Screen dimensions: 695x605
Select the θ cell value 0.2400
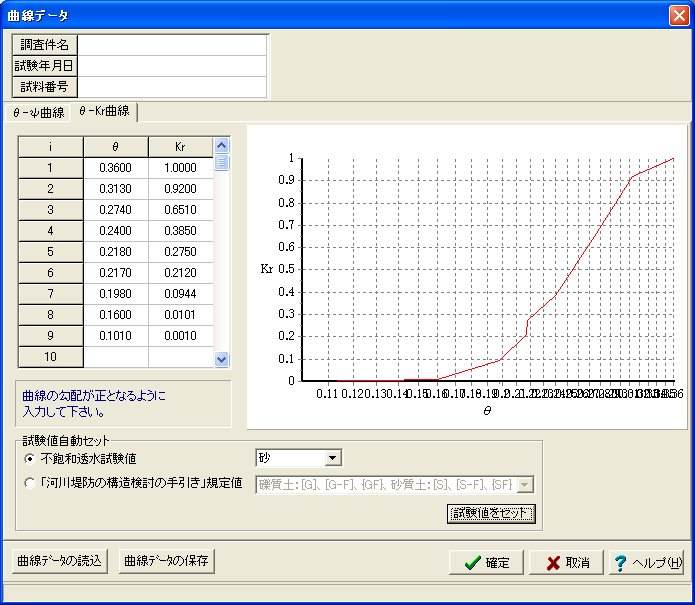(x=116, y=231)
